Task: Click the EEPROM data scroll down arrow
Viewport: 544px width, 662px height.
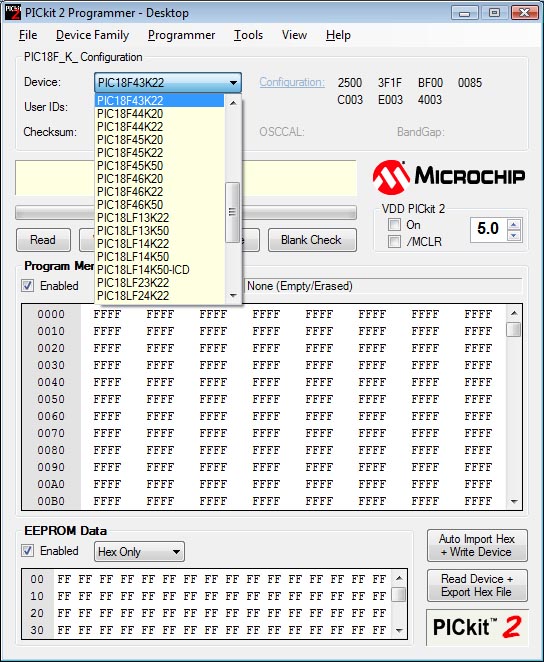Action: tap(399, 631)
